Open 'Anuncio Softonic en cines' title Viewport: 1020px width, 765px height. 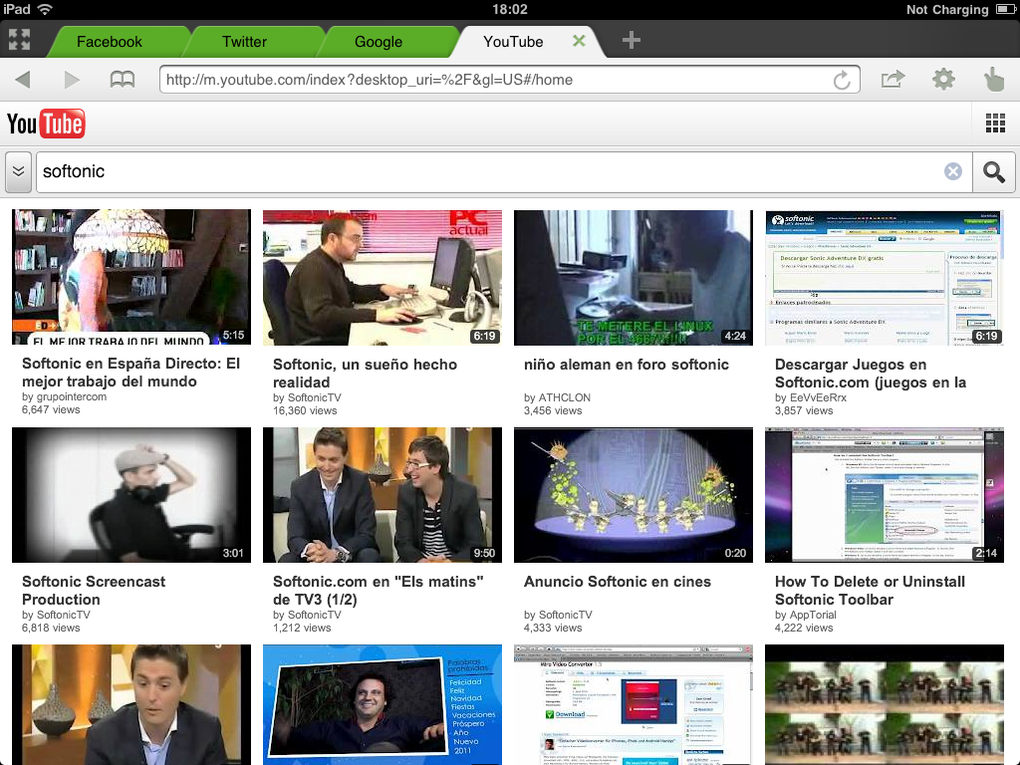click(617, 582)
